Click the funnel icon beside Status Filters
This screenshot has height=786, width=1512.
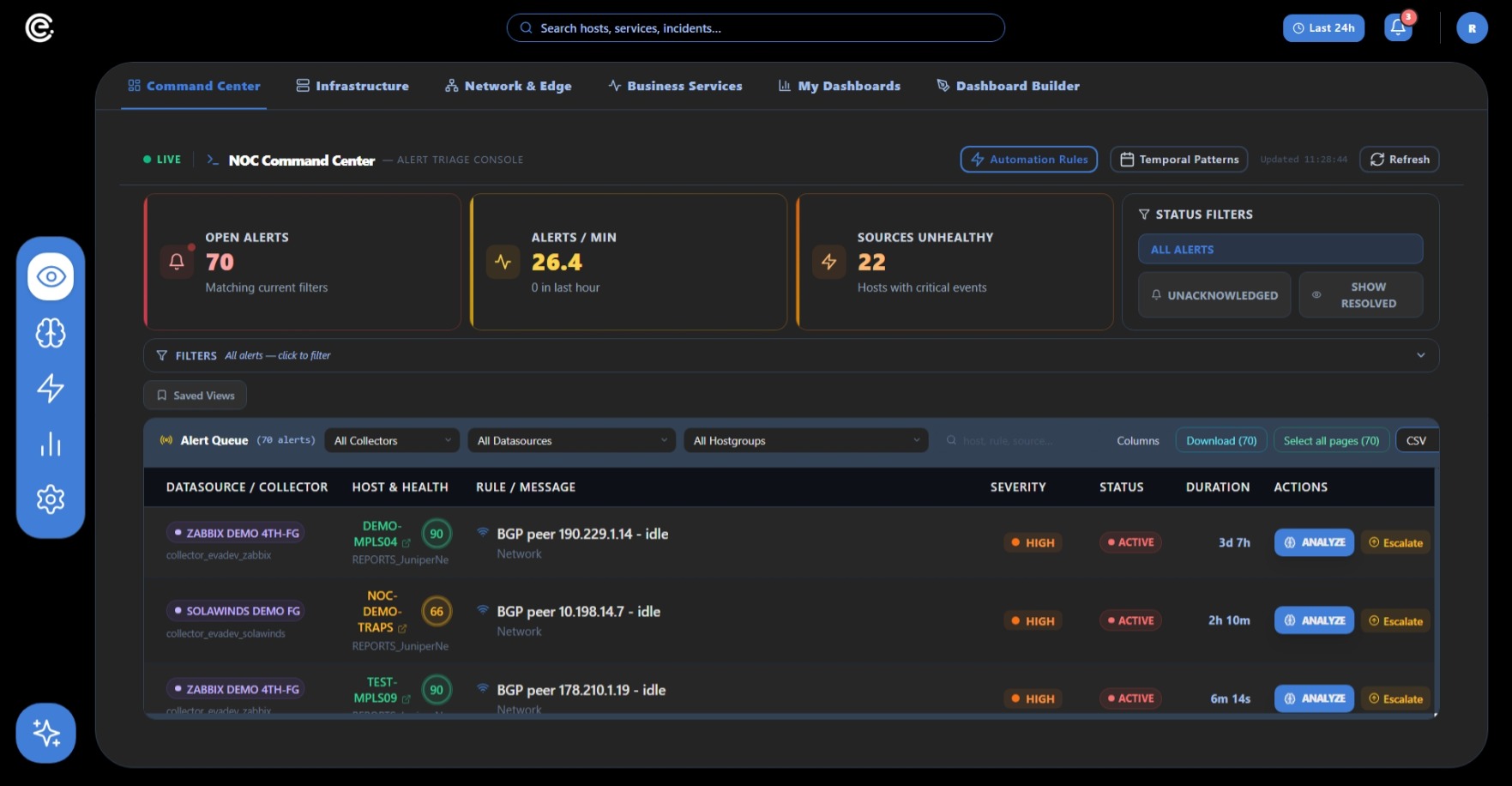(x=1144, y=215)
